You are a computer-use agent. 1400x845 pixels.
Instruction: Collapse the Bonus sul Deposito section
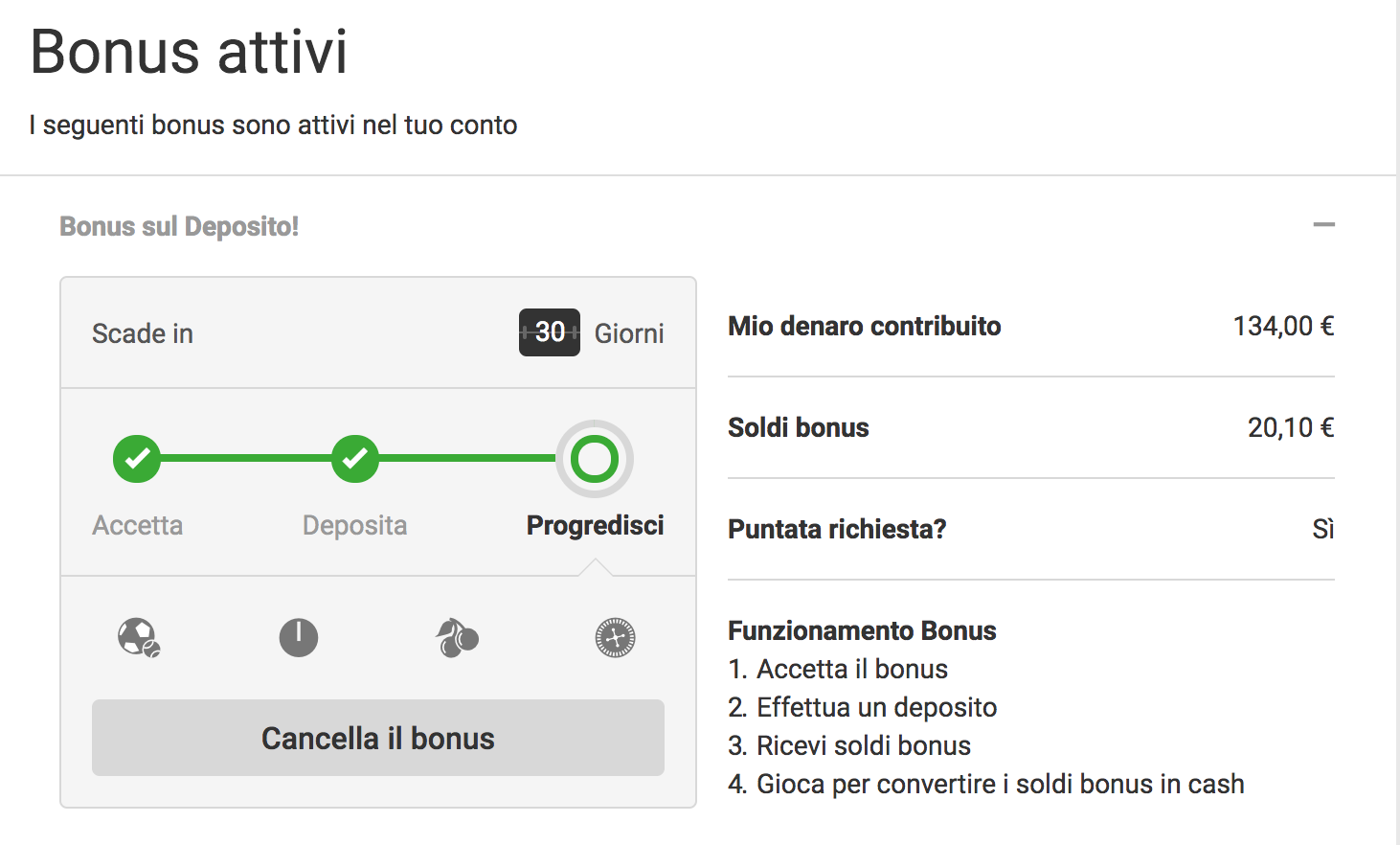click(1324, 225)
